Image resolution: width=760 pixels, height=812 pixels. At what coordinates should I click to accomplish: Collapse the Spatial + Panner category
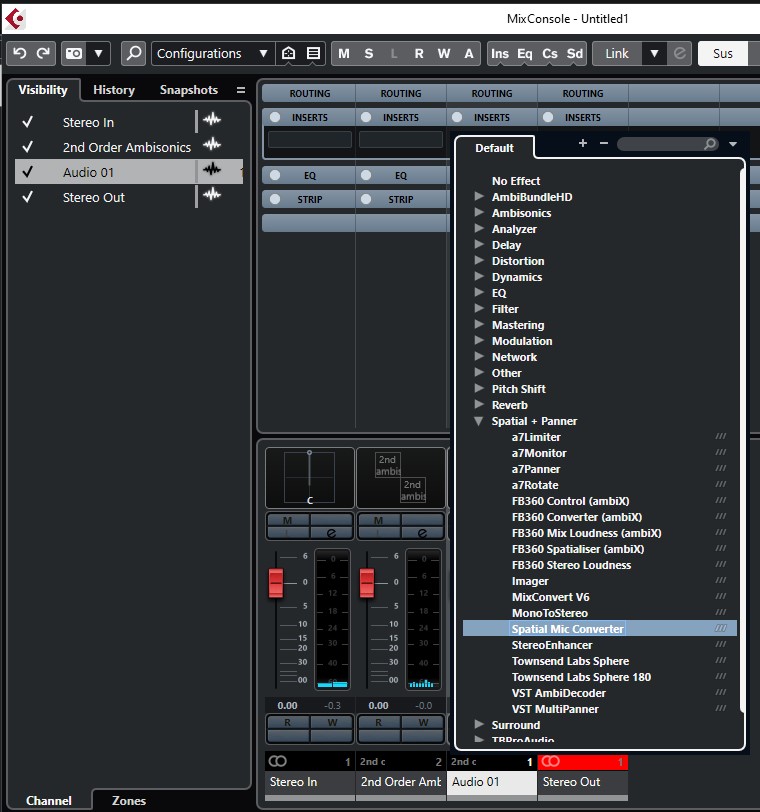click(479, 421)
